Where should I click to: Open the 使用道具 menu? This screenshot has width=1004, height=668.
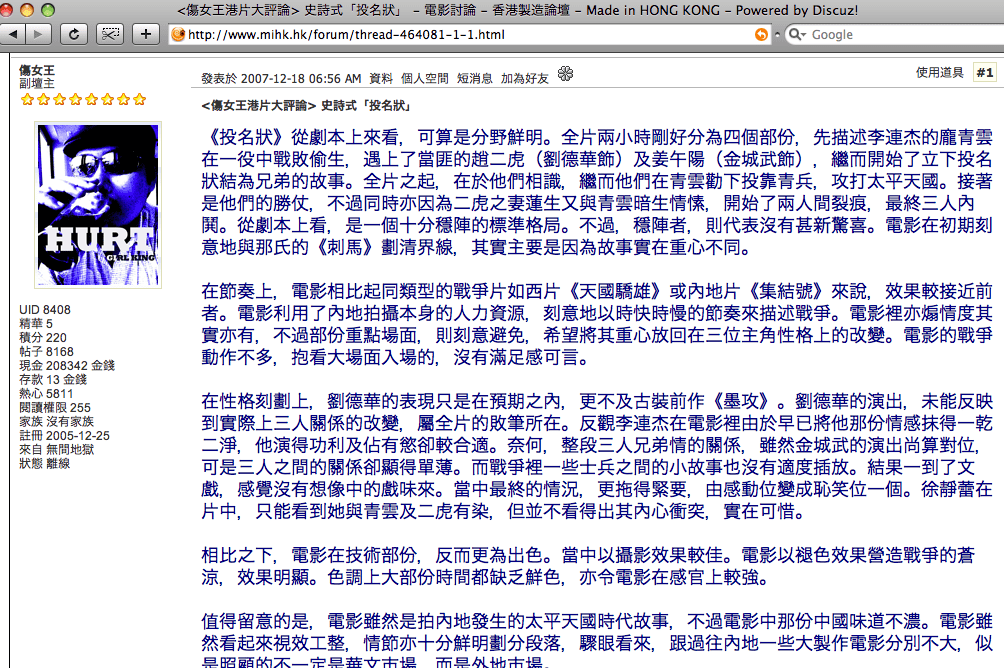click(940, 73)
